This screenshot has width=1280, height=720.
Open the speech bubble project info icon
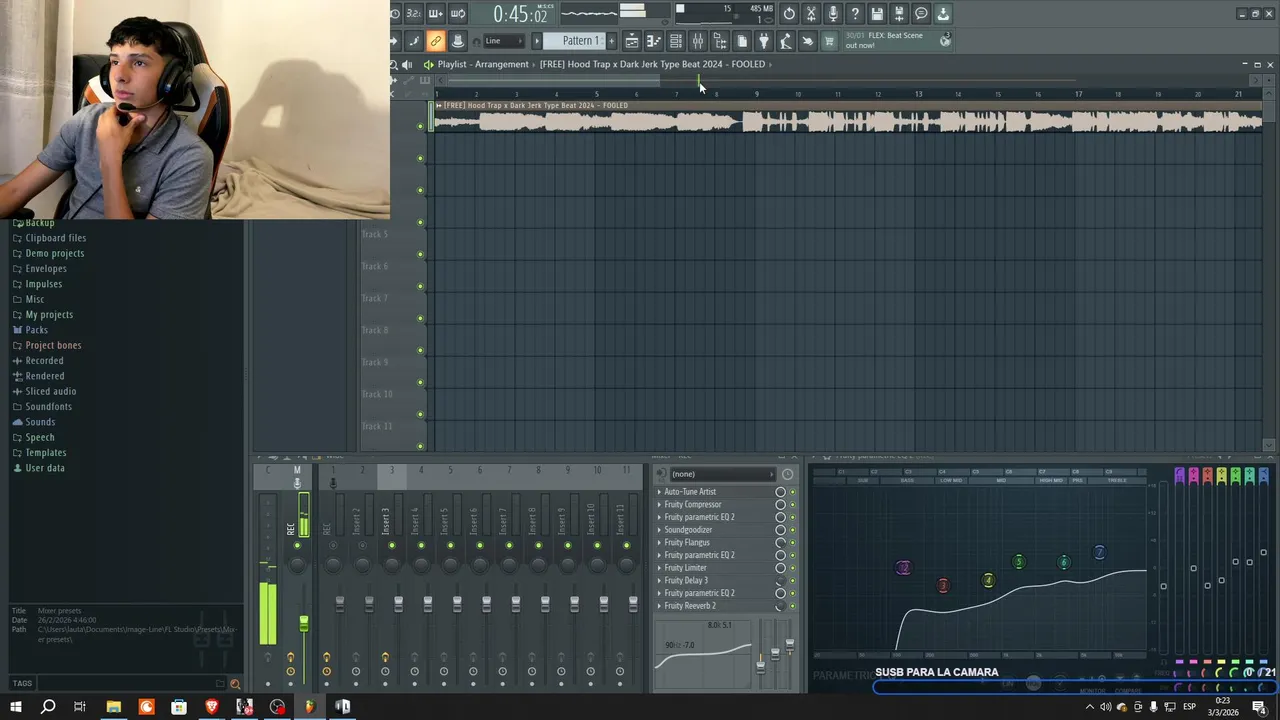point(921,14)
